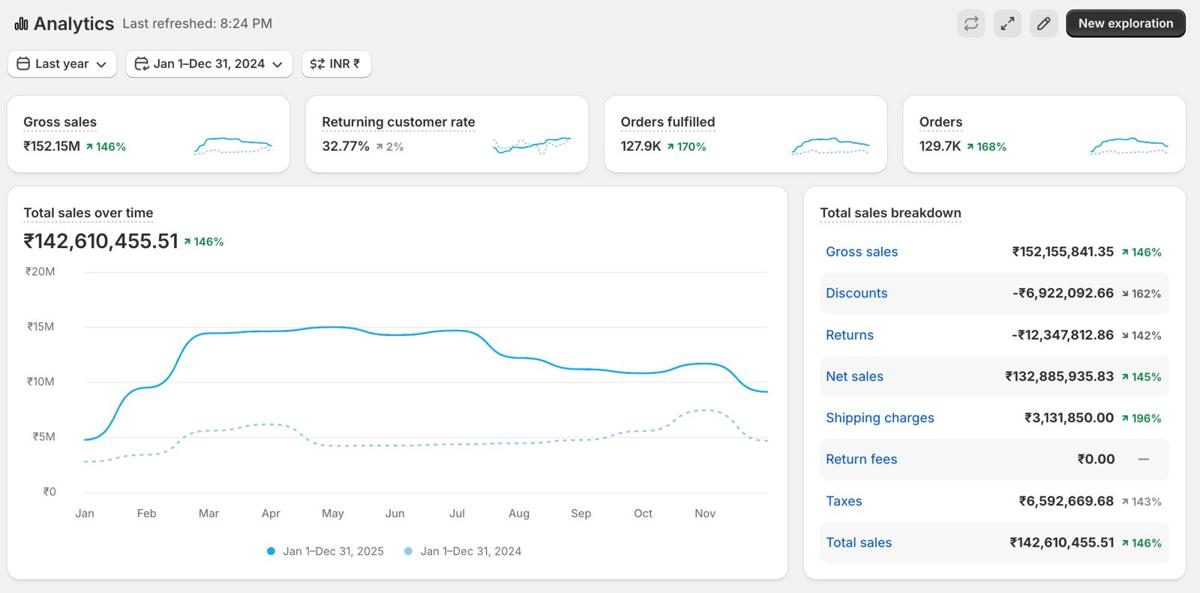Image resolution: width=1200 pixels, height=593 pixels.
Task: Click the calendar icon in Last year filter
Action: click(x=22, y=63)
